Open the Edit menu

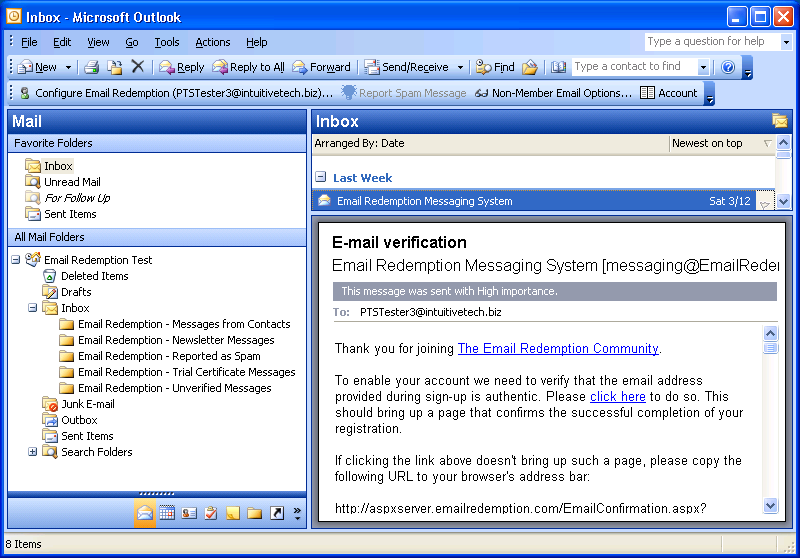tap(62, 42)
